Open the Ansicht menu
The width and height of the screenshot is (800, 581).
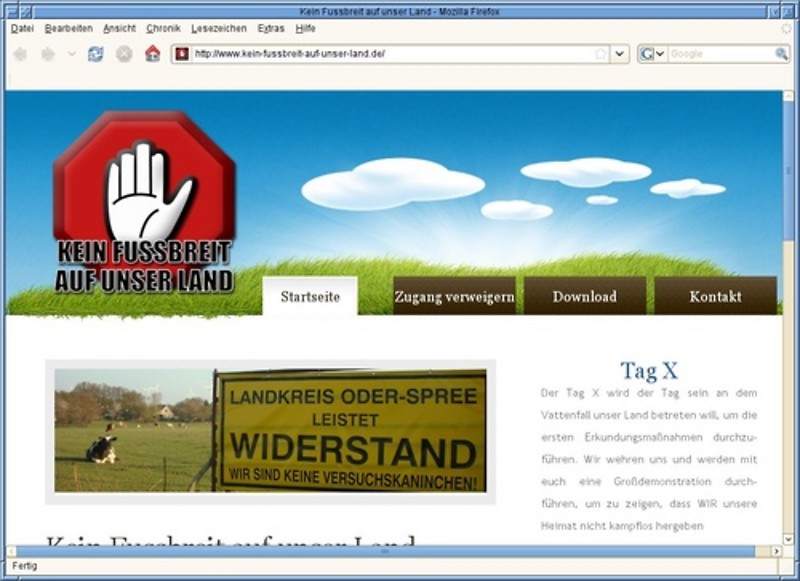tap(119, 29)
